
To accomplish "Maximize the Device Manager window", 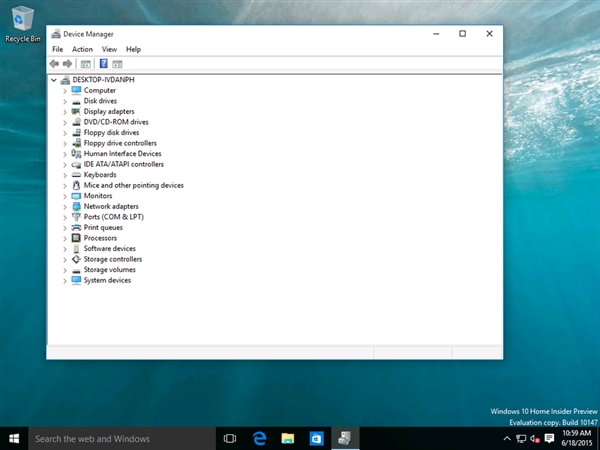I will pyautogui.click(x=462, y=34).
